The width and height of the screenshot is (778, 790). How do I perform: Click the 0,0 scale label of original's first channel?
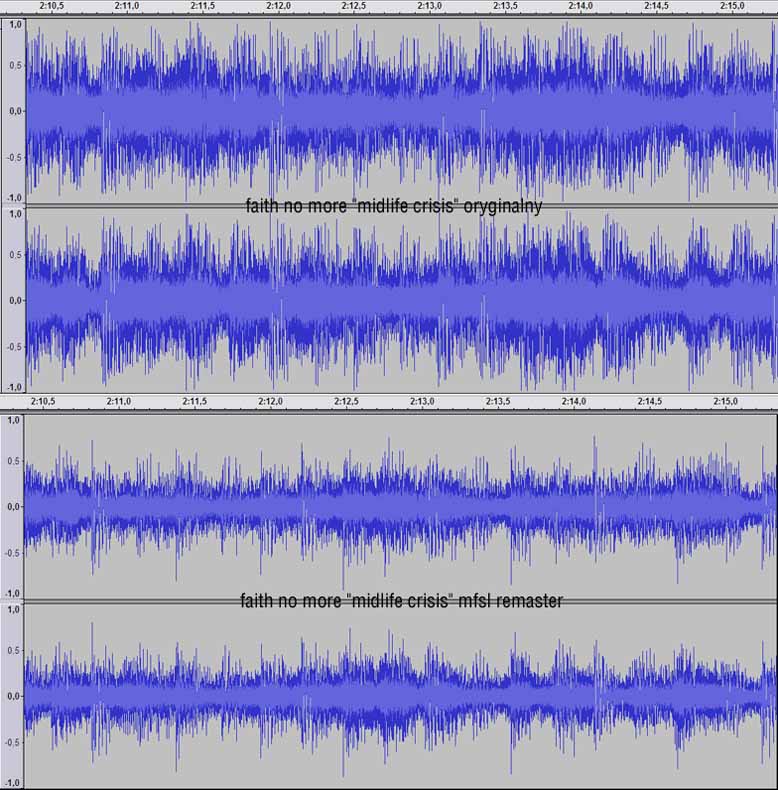16,111
